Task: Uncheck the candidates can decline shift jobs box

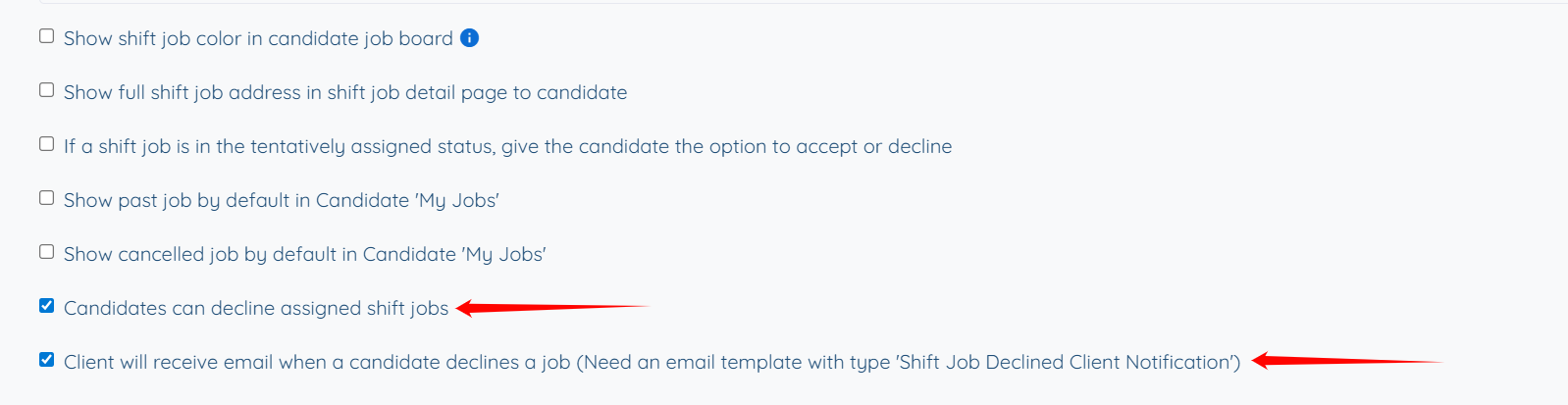Action: tap(46, 306)
